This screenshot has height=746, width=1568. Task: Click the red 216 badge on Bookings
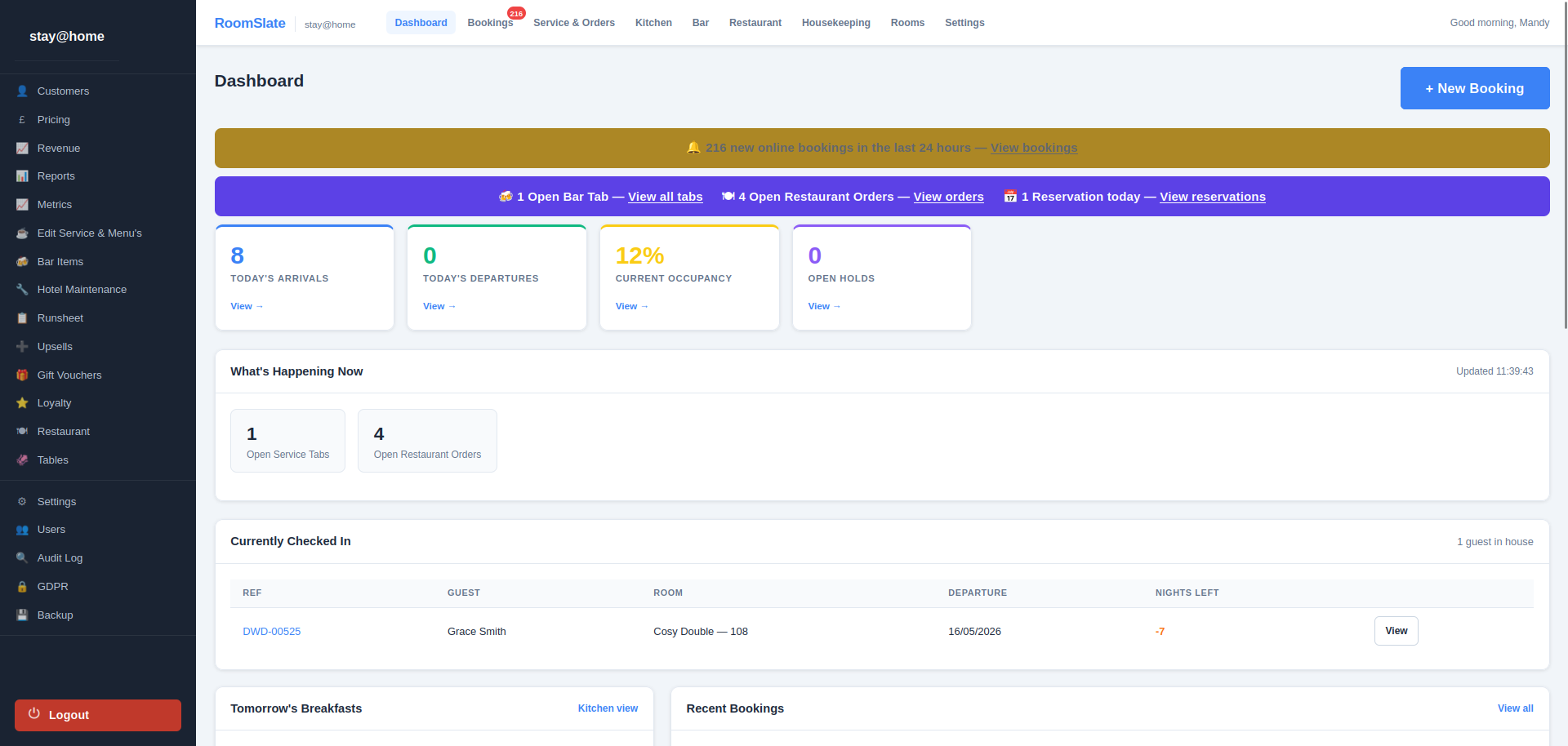pyautogui.click(x=516, y=13)
